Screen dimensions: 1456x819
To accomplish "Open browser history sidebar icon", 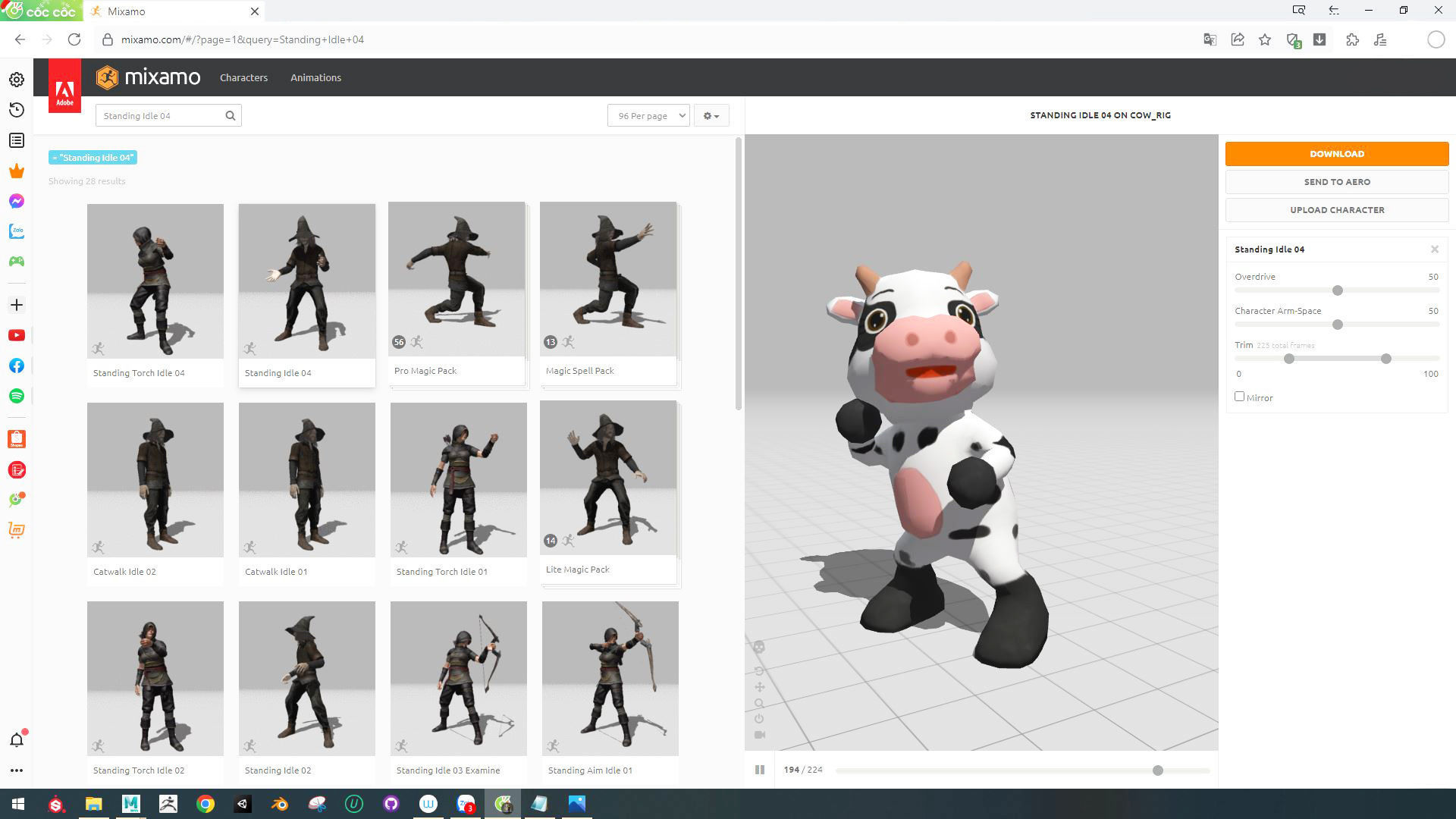I will tap(17, 110).
